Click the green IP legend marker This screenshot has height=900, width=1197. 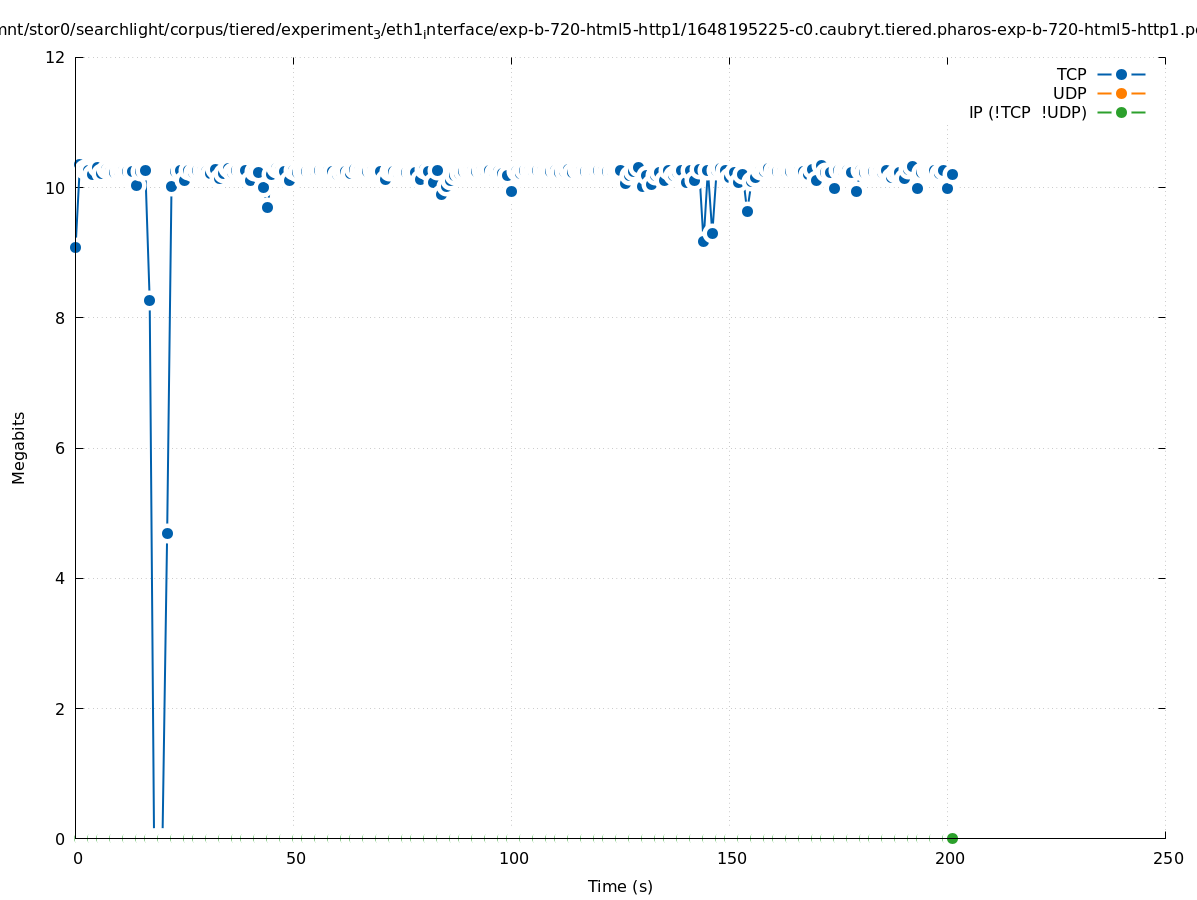tap(1121, 112)
